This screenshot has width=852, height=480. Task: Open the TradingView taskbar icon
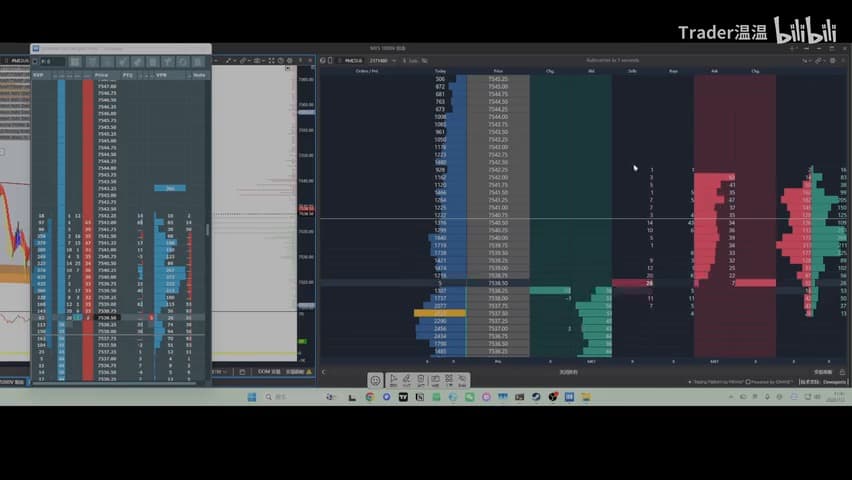pyautogui.click(x=403, y=397)
